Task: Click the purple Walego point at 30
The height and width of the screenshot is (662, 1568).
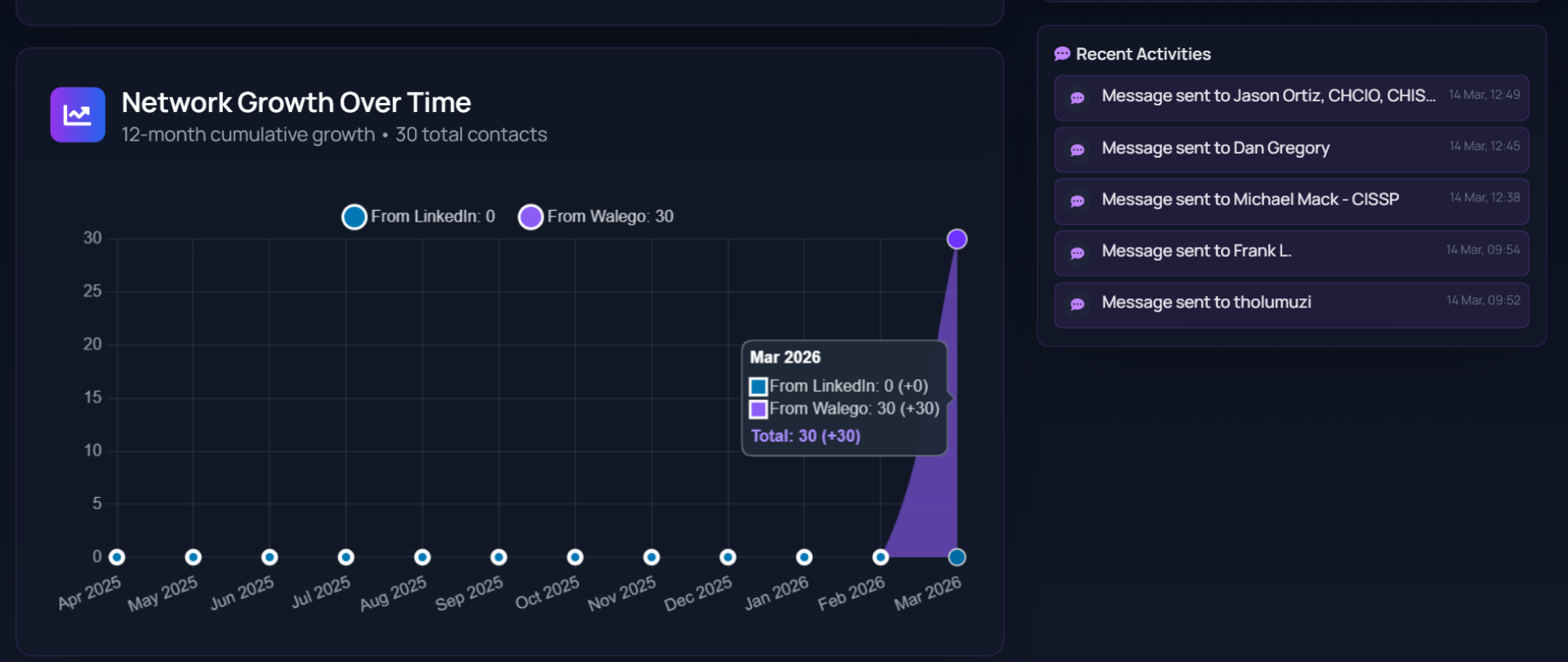Action: click(957, 239)
